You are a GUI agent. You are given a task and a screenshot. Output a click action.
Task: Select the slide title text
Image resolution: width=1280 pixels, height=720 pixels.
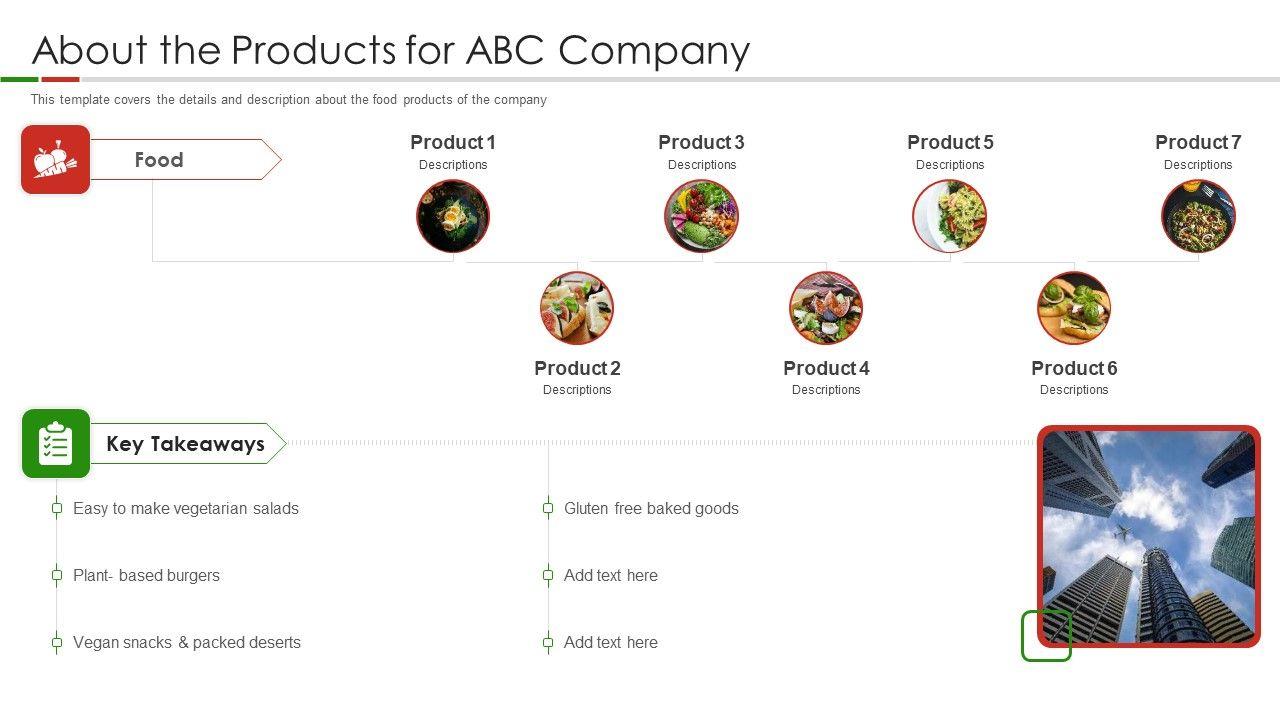[391, 50]
